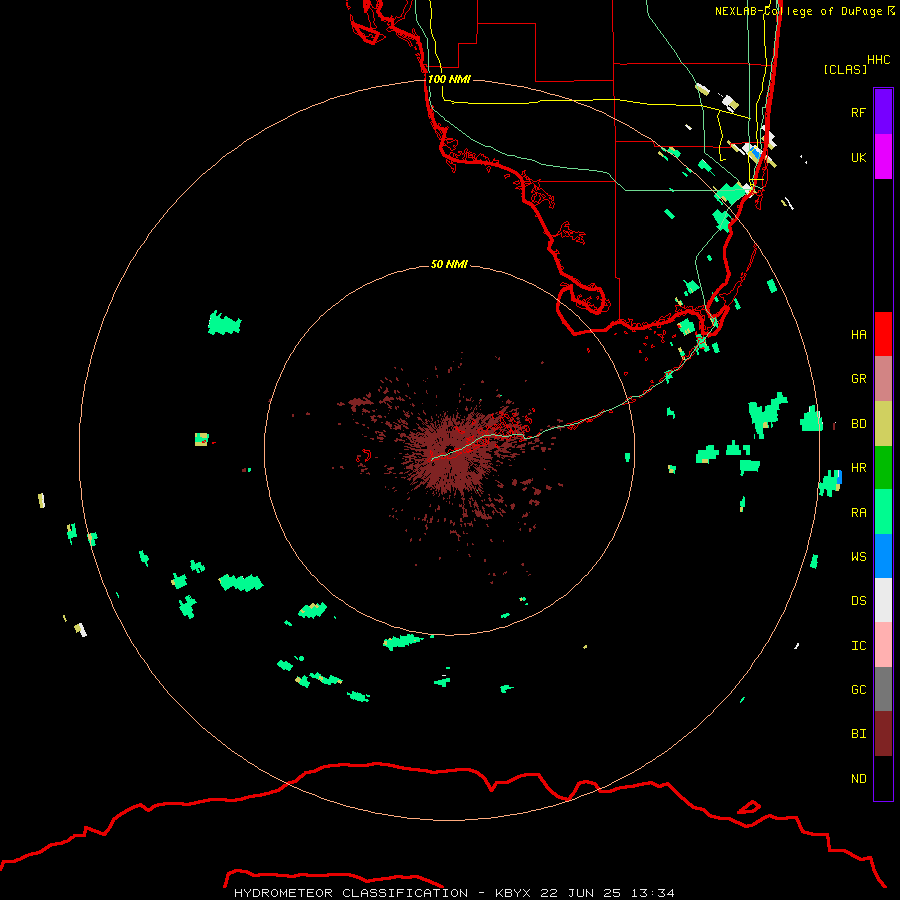The height and width of the screenshot is (900, 900).
Task: Click the 100 NMI range ring label
Action: 449,79
